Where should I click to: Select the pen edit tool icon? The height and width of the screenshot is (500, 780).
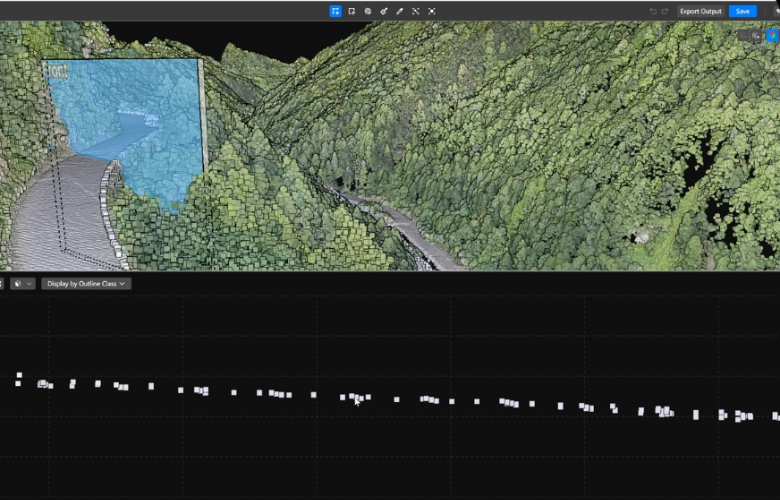tap(400, 11)
